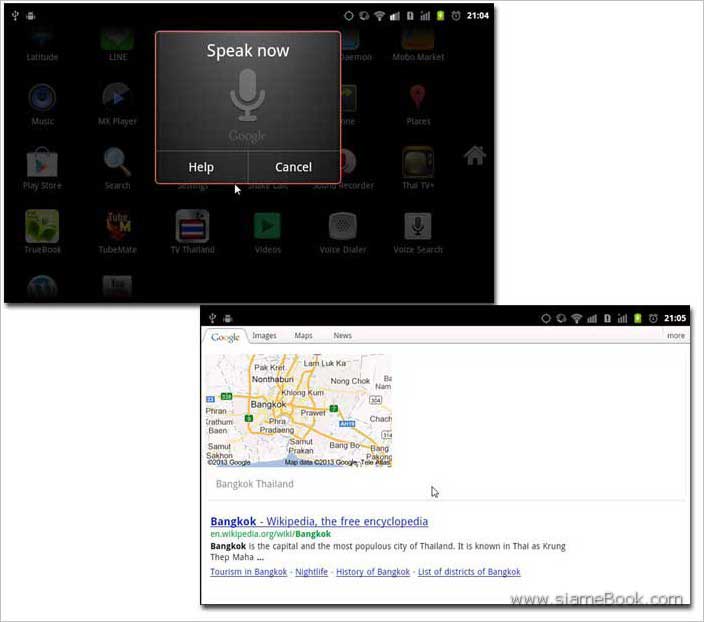This screenshot has width=704, height=622.
Task: Tap the battery icon in top screen status bar
Action: [440, 16]
